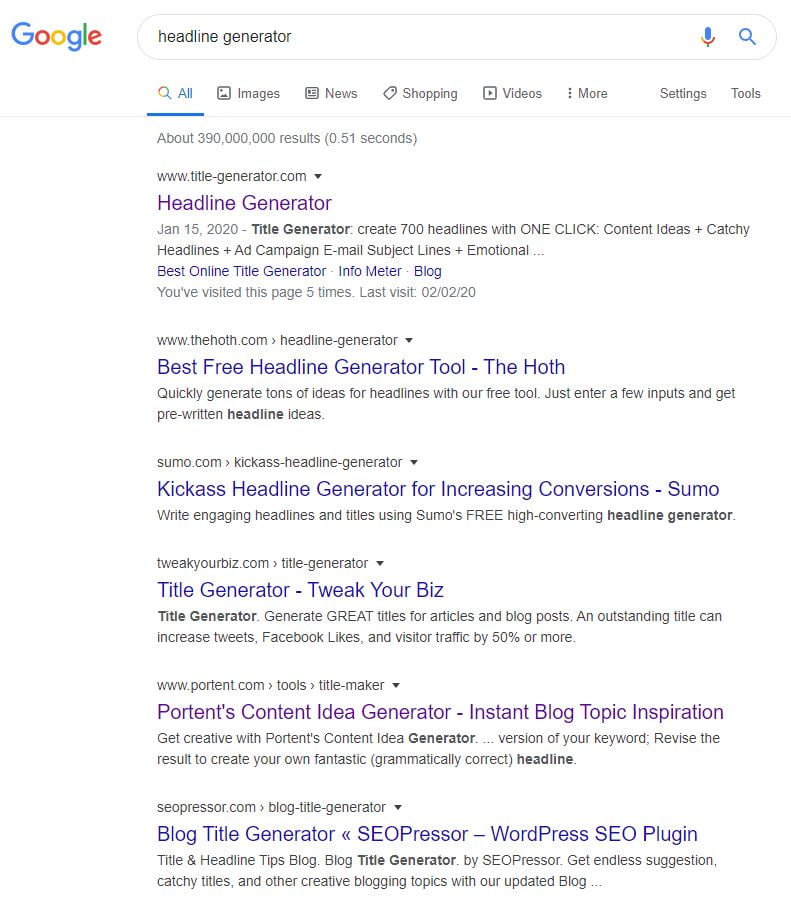Click the seopressor.com › blog-title-generator URL
This screenshot has width=791, height=905.
point(271,807)
